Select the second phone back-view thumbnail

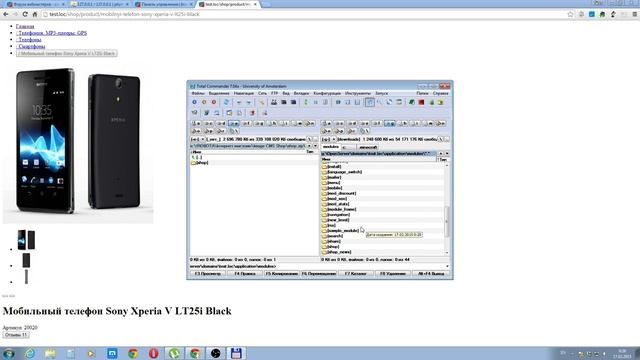point(26,260)
